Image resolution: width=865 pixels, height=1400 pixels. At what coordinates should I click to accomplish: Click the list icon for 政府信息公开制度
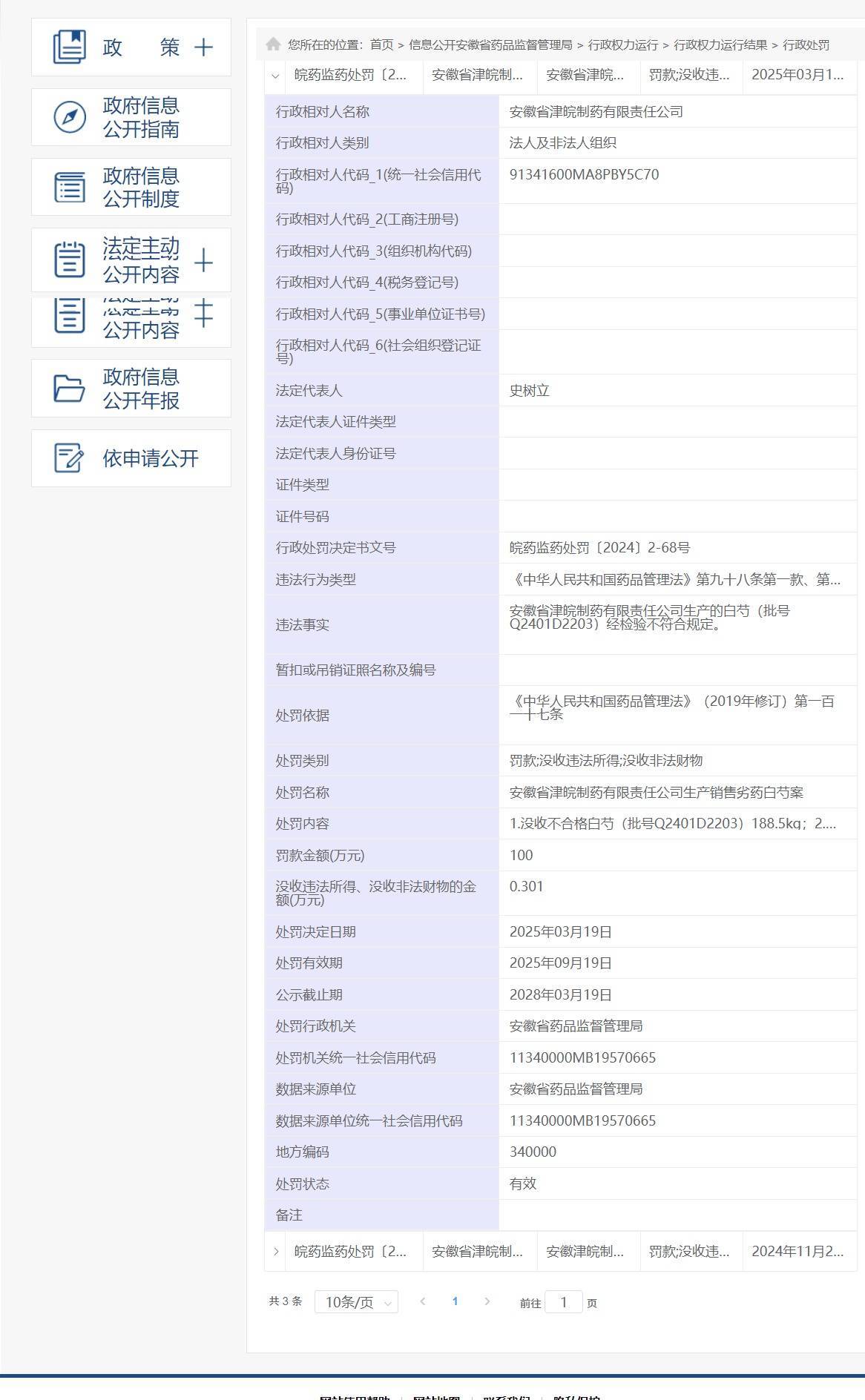70,187
